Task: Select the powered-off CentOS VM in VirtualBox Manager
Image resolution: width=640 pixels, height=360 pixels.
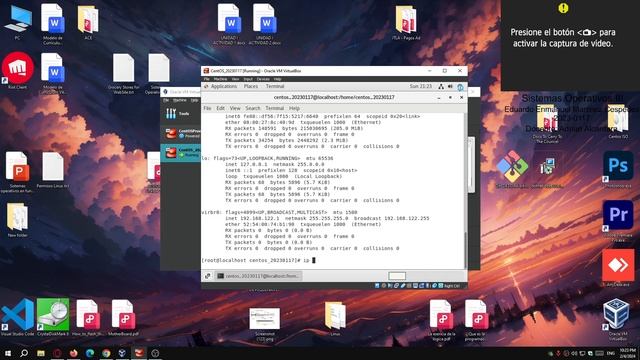Action: point(180,133)
